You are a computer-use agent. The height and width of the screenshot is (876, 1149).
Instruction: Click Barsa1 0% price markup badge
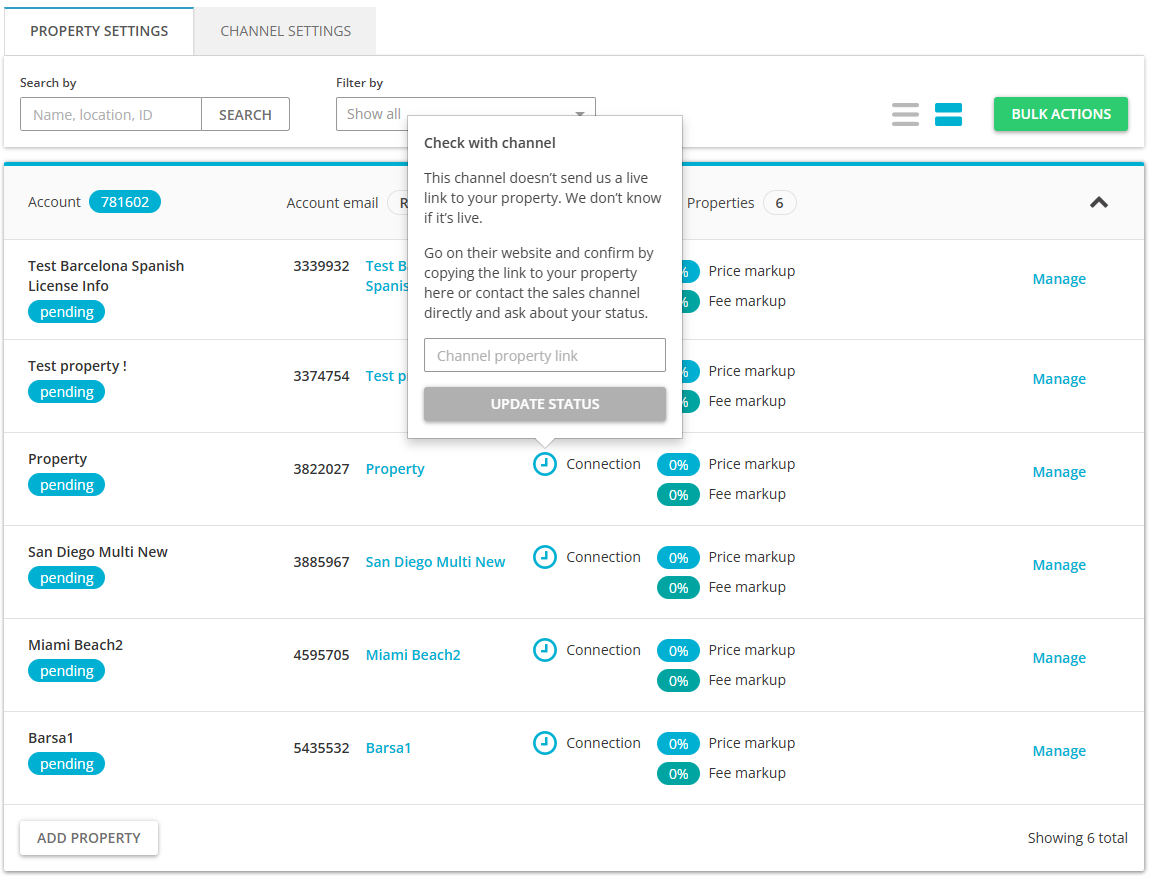coord(679,744)
